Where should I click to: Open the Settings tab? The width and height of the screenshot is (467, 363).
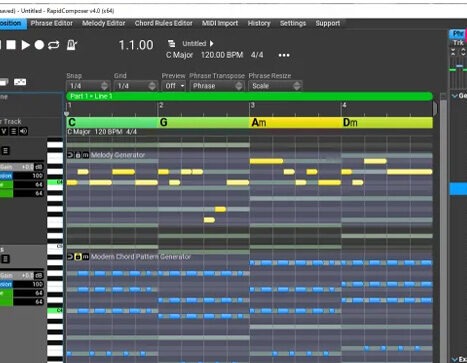293,23
